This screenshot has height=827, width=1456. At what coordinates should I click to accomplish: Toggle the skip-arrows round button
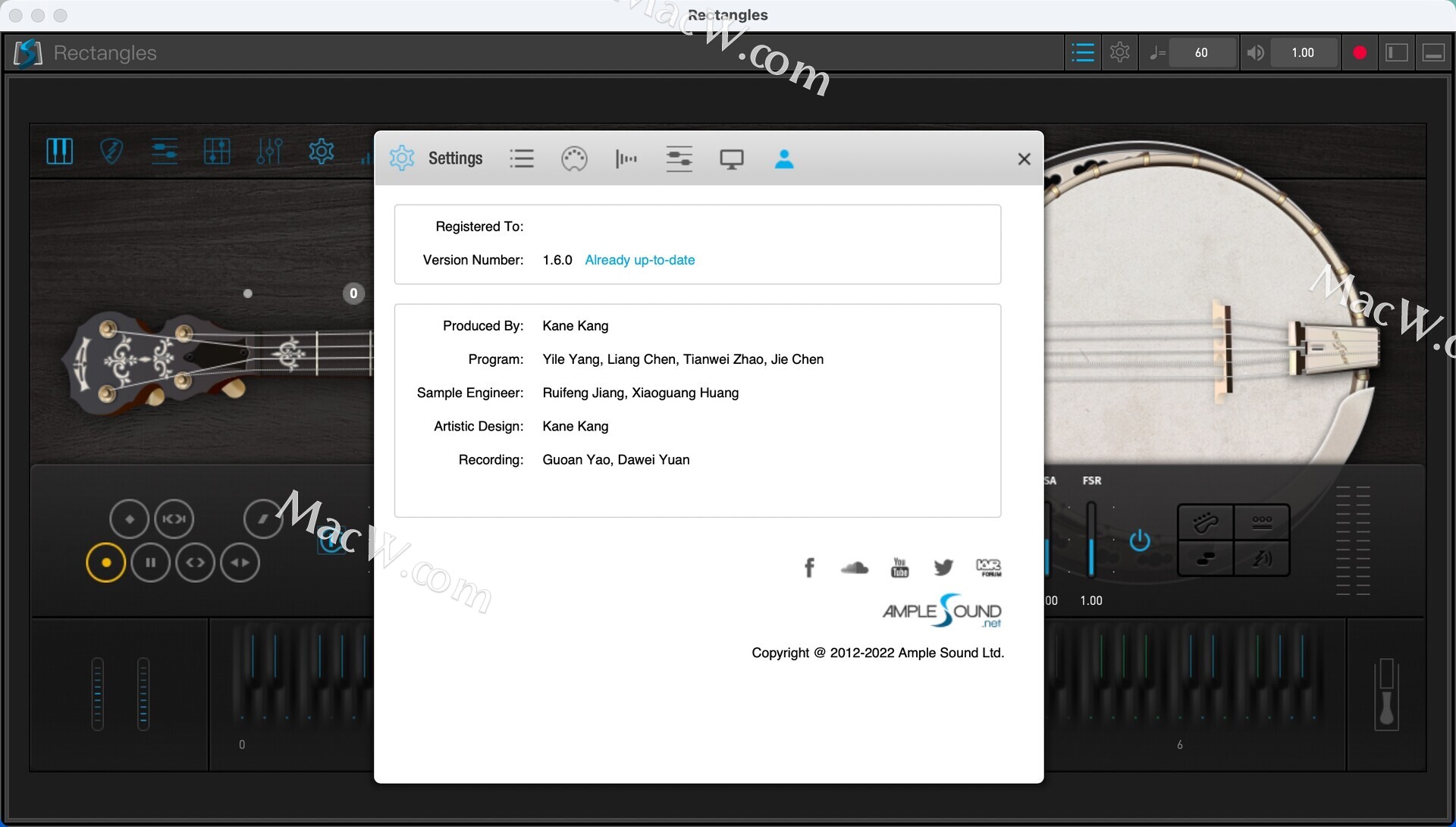point(174,519)
